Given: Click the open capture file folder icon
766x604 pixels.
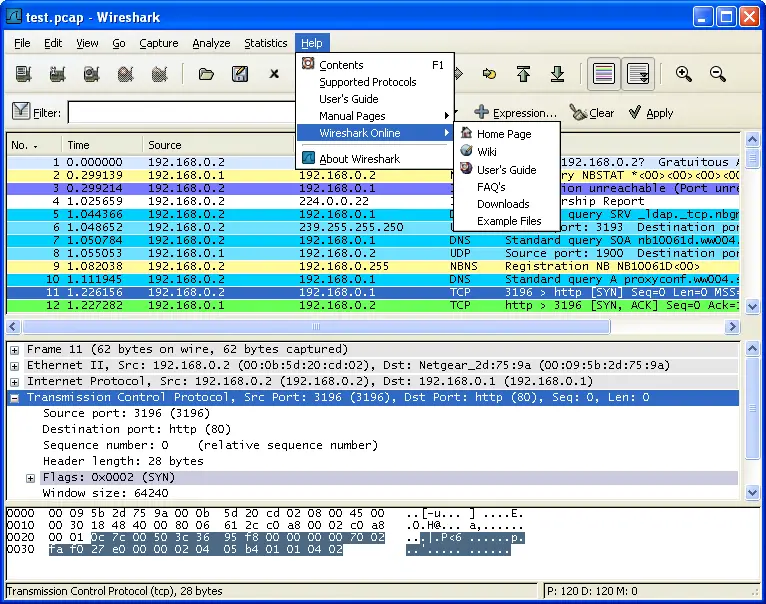Looking at the screenshot, I should [x=206, y=73].
